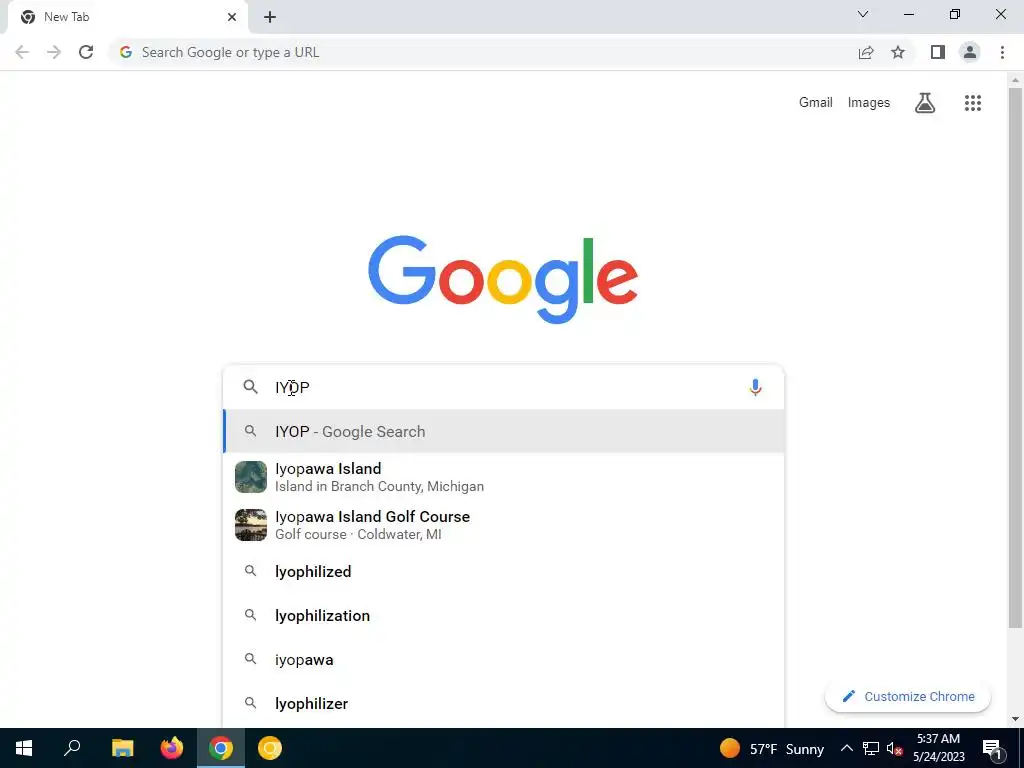Reload the page with refresh icon
This screenshot has width=1024, height=768.
click(86, 52)
